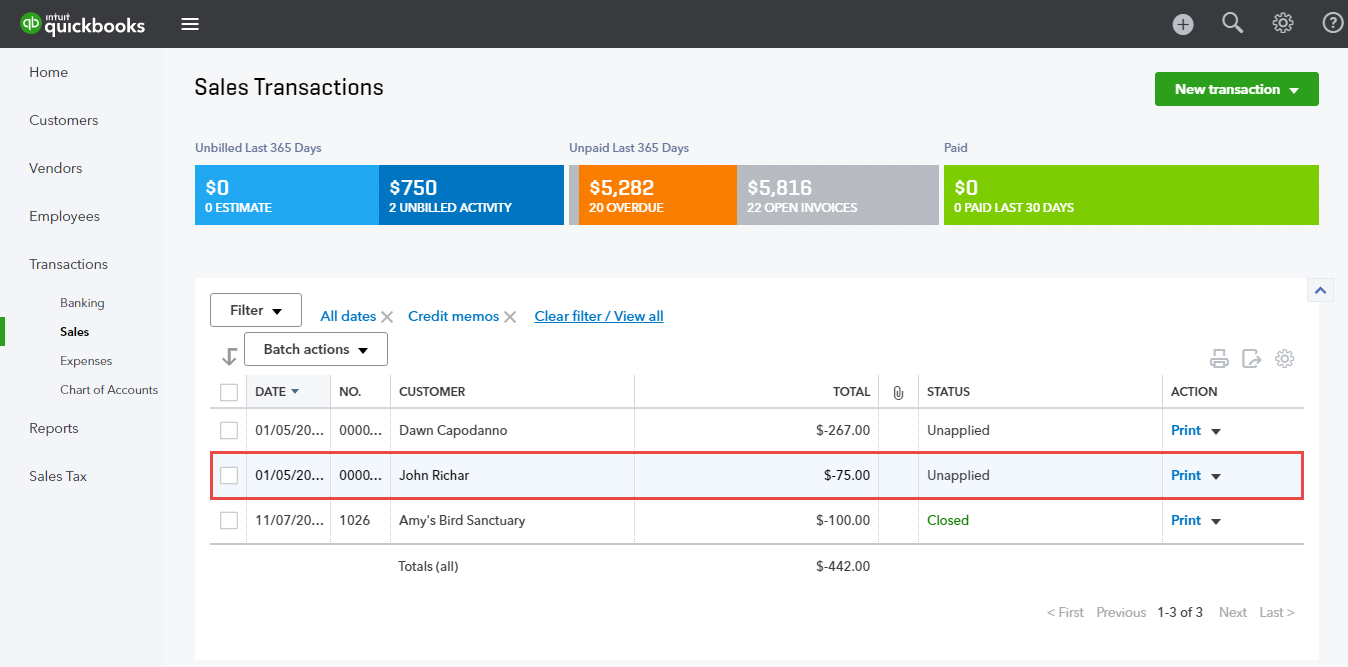Click the $-75.00 total cell
Image resolution: width=1348 pixels, height=667 pixels.
pyautogui.click(x=847, y=475)
